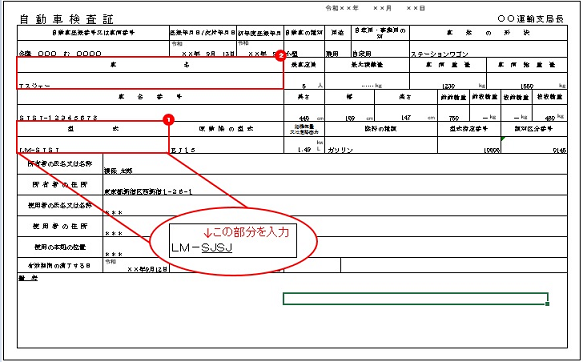This screenshot has height=362, width=583.
Task: Select the owner address cell 西新宿1-26-1
Action: tap(335, 185)
